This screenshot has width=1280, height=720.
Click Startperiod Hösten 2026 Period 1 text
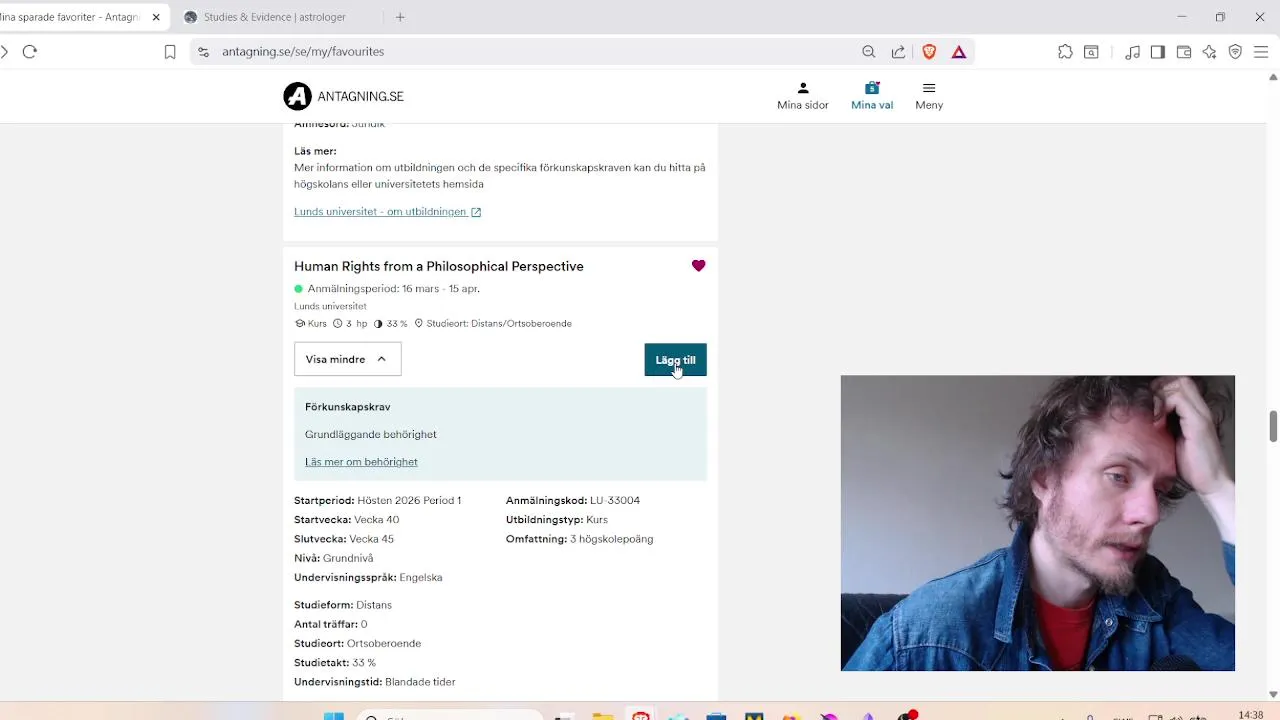tap(377, 500)
